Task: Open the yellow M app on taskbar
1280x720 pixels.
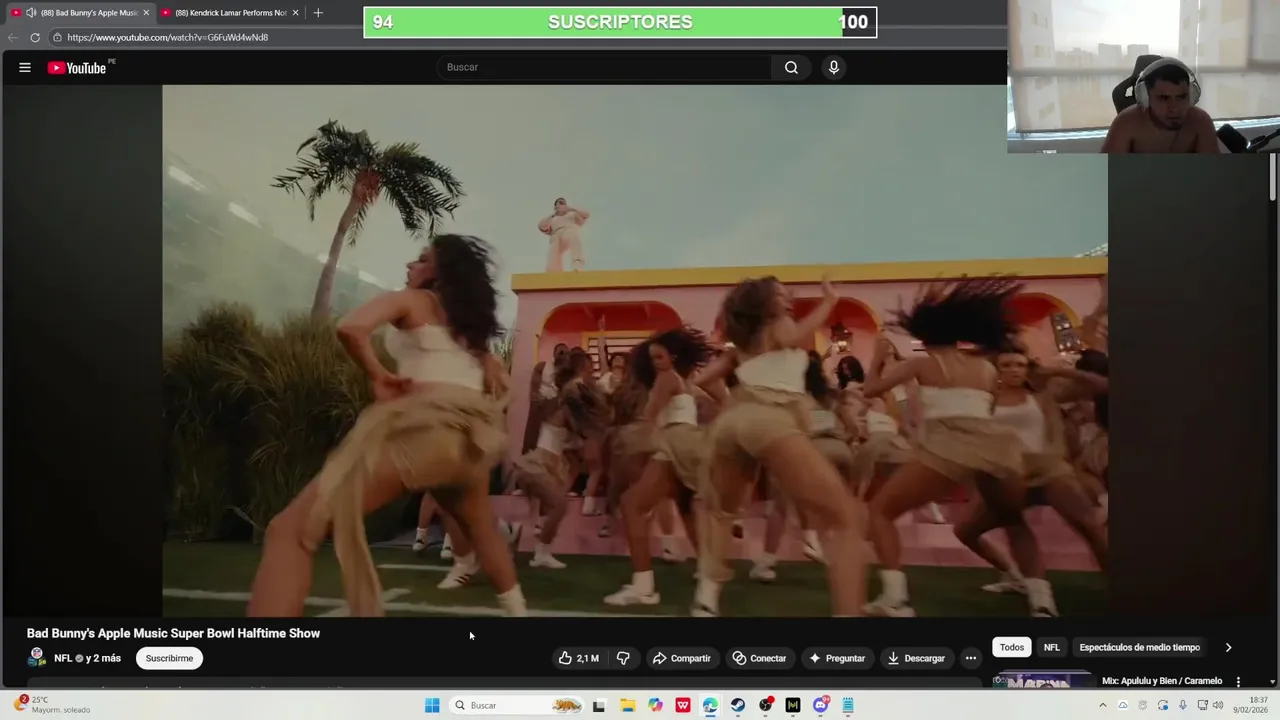Action: pyautogui.click(x=793, y=705)
